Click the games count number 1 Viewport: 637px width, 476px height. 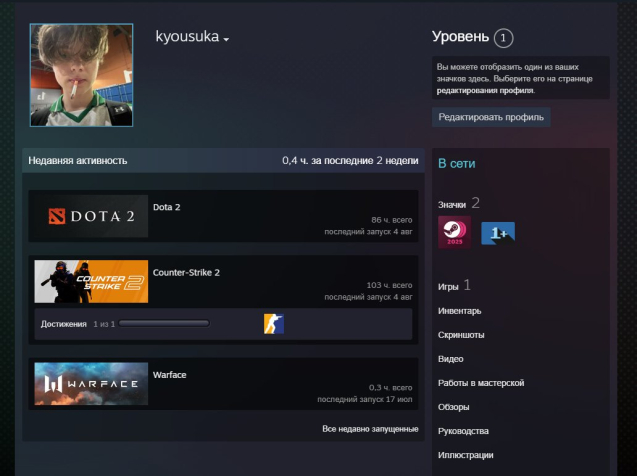click(x=467, y=285)
